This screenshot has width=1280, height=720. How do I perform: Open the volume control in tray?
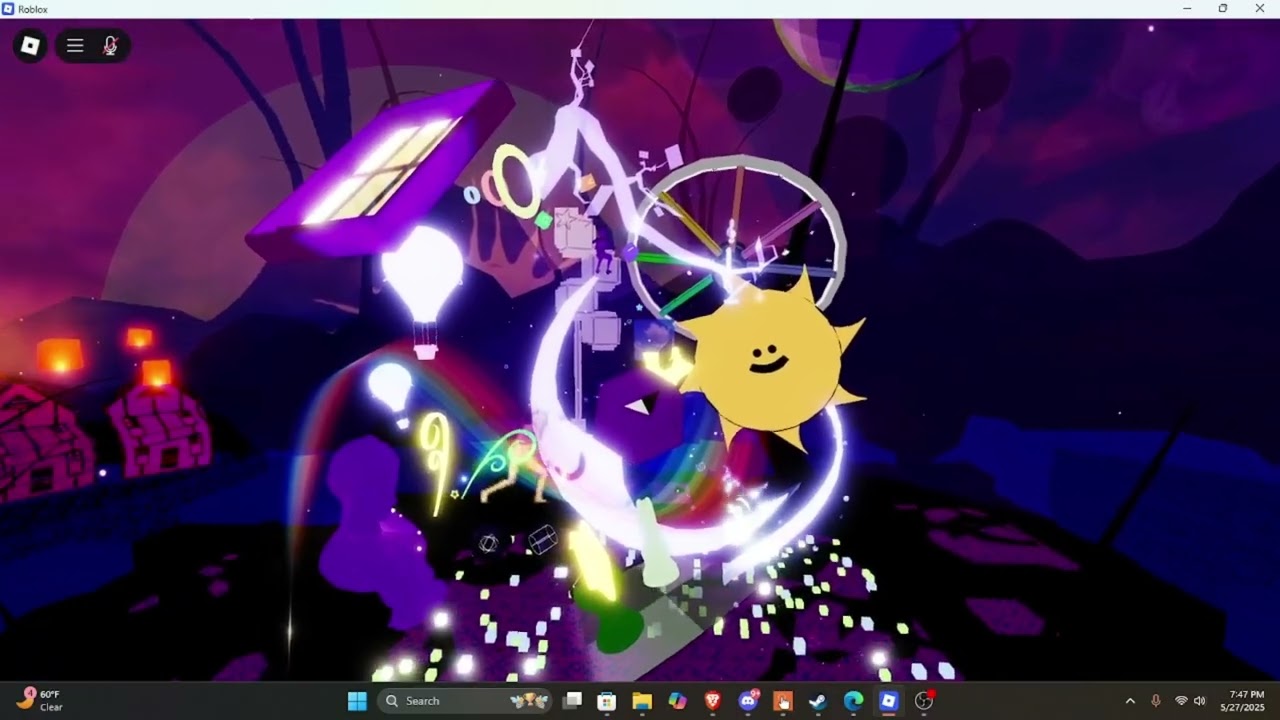(1200, 701)
